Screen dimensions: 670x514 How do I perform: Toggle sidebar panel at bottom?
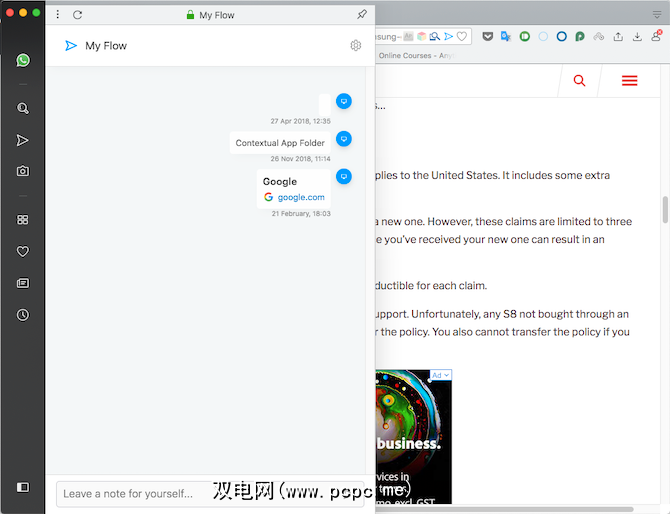coord(23,487)
